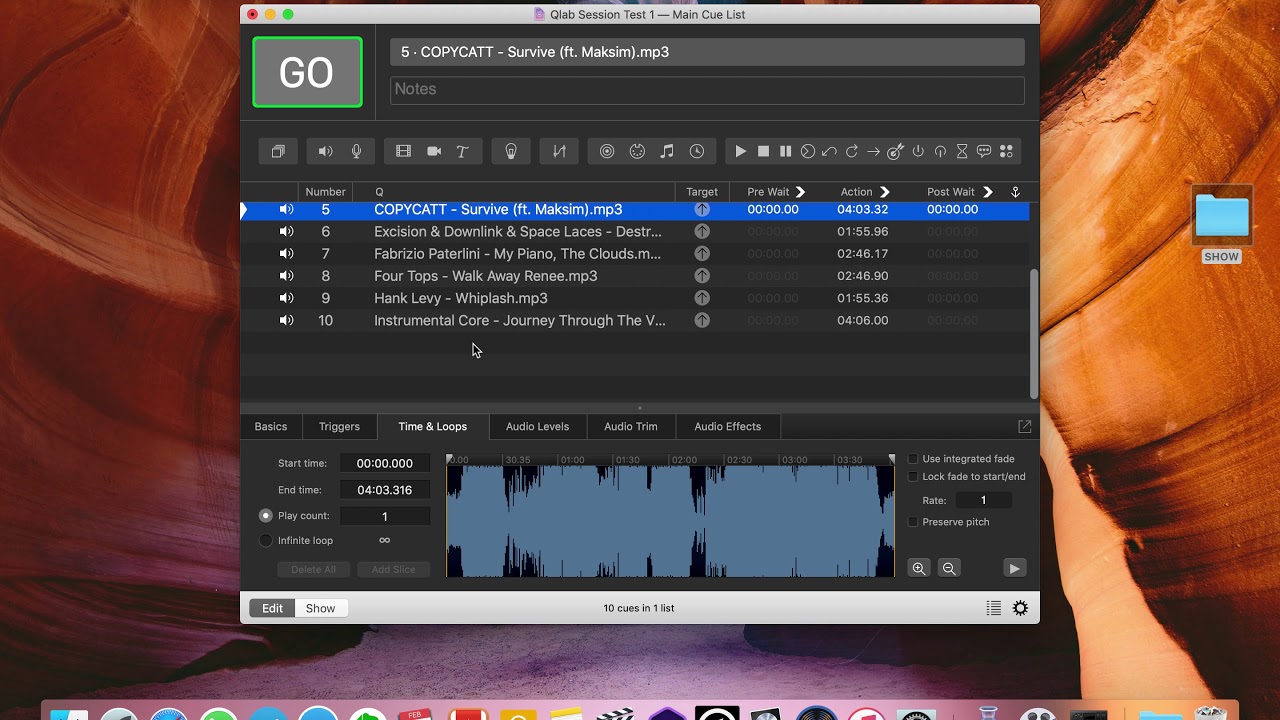This screenshot has height=720, width=1280.
Task: Open the Basics tab
Action: click(270, 426)
